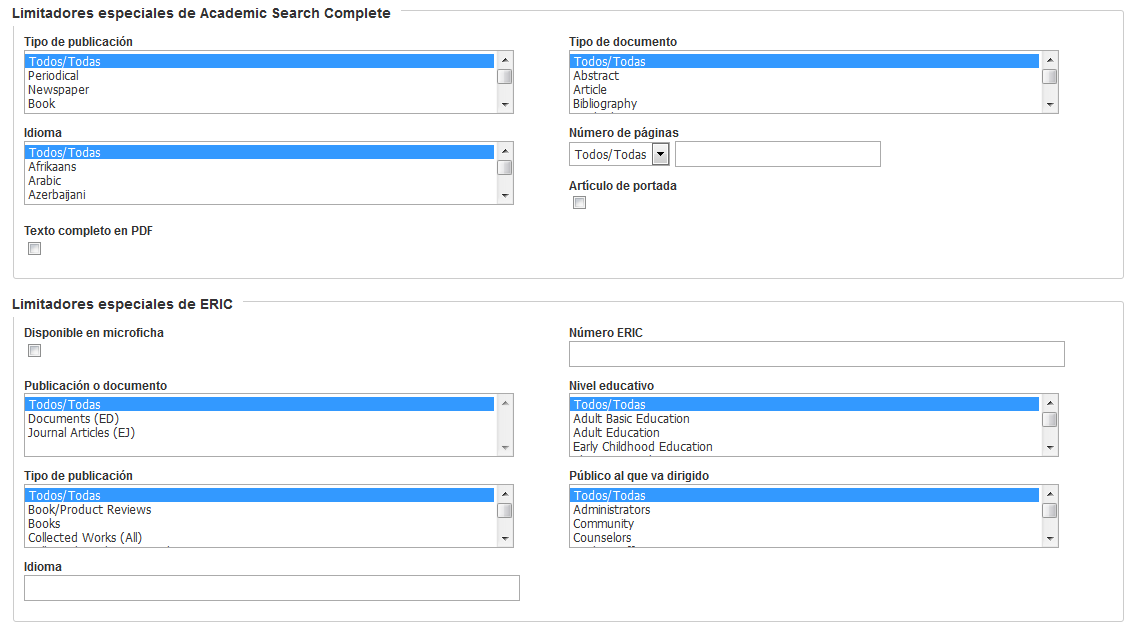Select Todos/Todas in Tipo de documento list
The width and height of the screenshot is (1131, 629).
pyautogui.click(x=805, y=61)
